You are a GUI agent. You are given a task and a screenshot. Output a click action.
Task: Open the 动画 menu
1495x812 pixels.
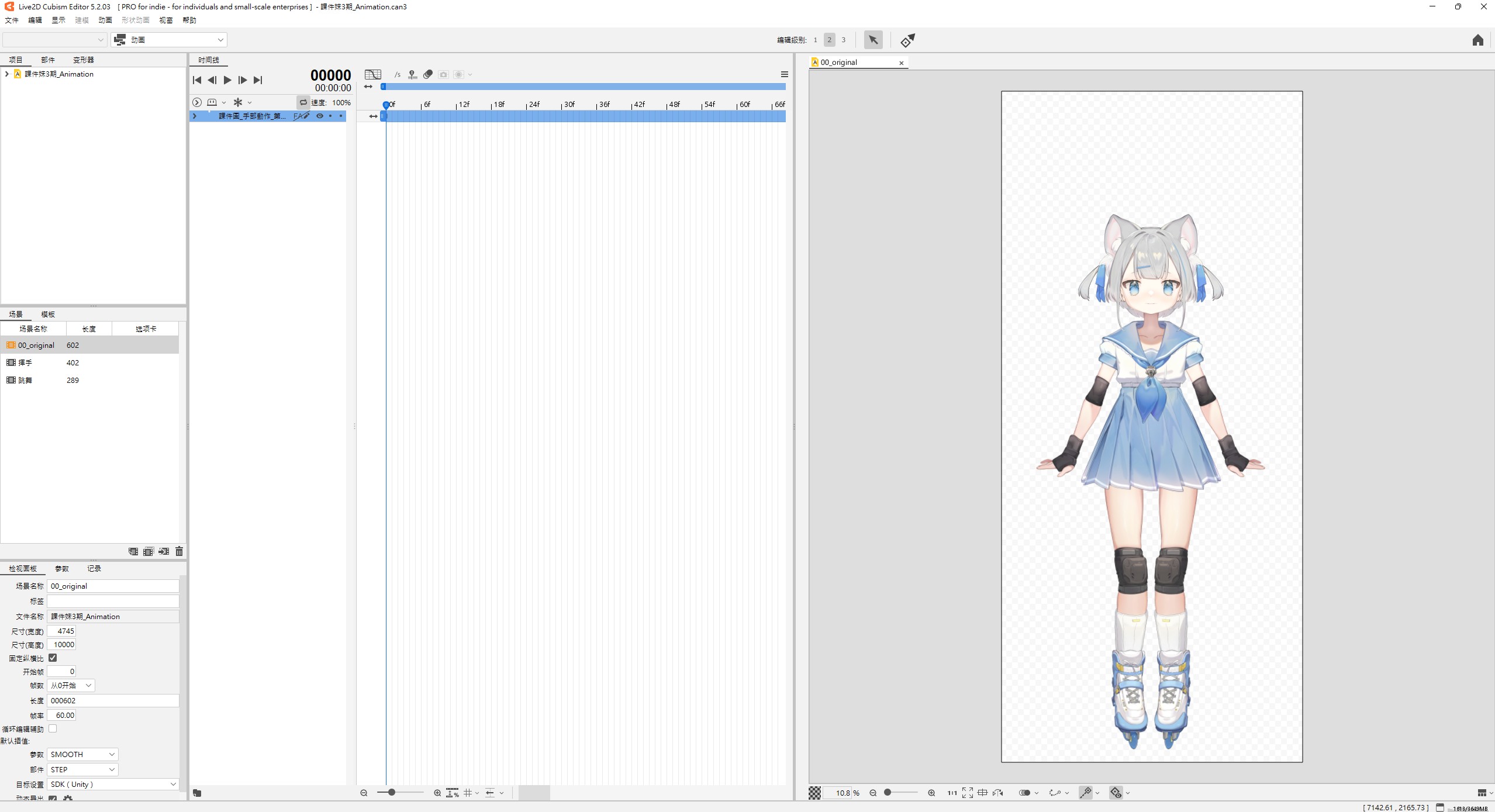tap(105, 20)
